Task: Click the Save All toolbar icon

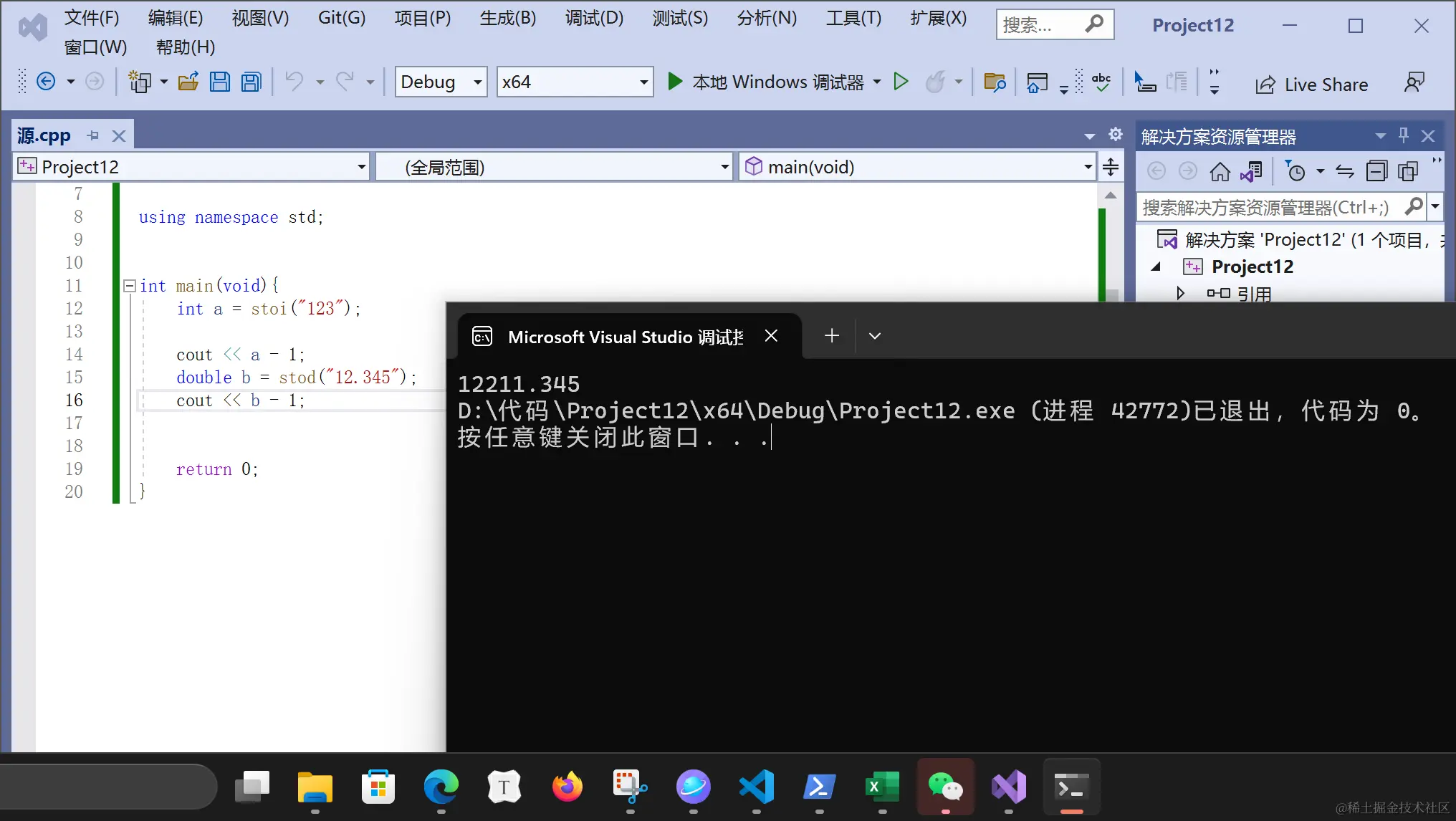Action: [x=252, y=82]
